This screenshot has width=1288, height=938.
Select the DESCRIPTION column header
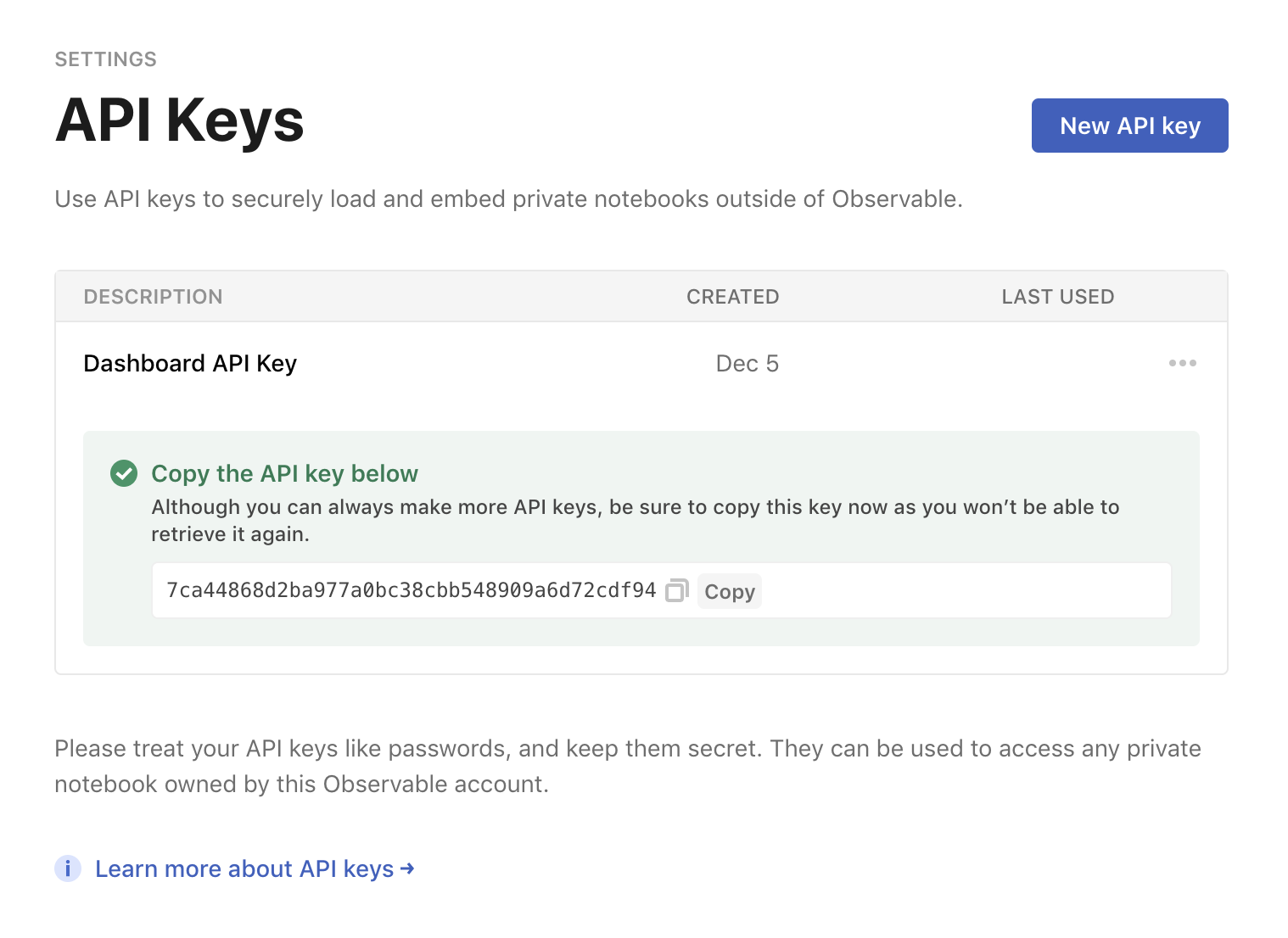coord(153,296)
